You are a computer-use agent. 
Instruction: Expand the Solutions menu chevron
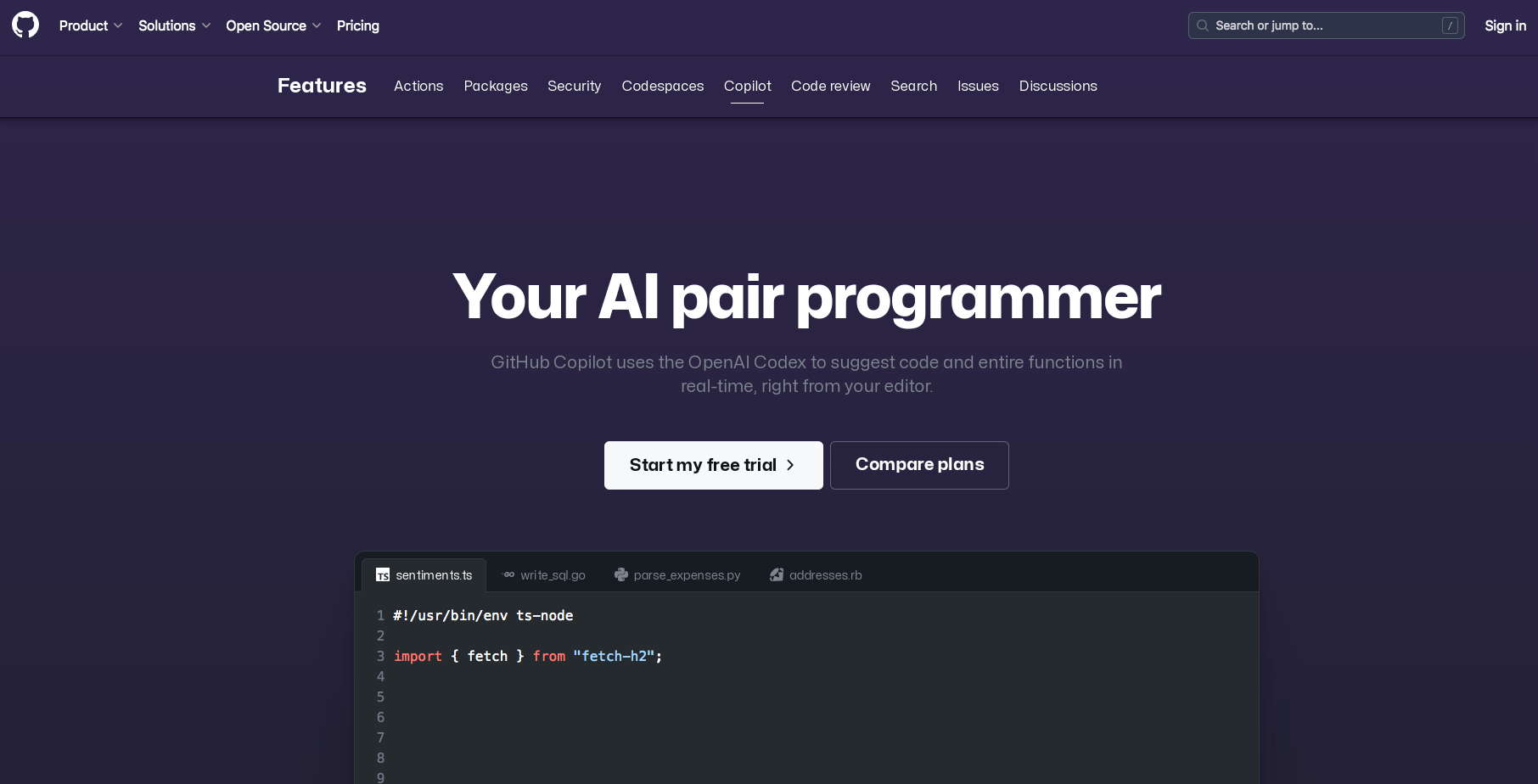(206, 25)
